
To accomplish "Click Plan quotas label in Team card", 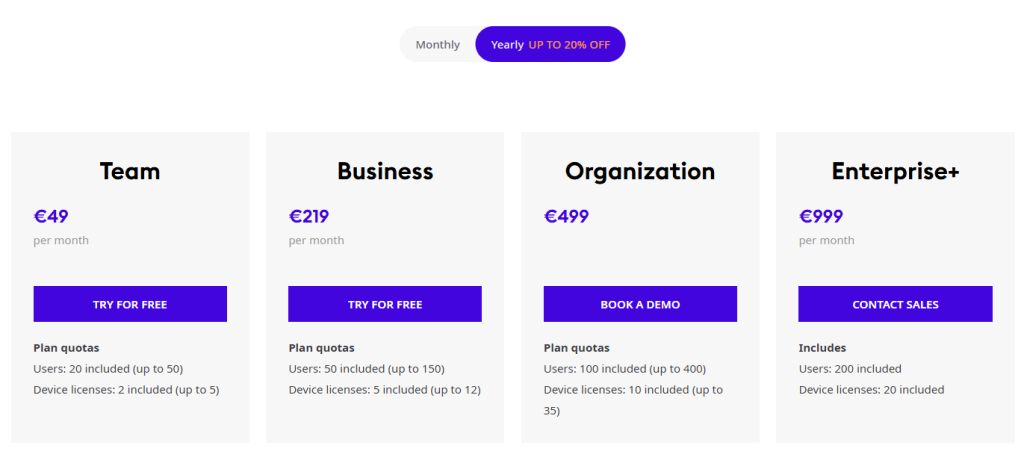I will tap(67, 348).
